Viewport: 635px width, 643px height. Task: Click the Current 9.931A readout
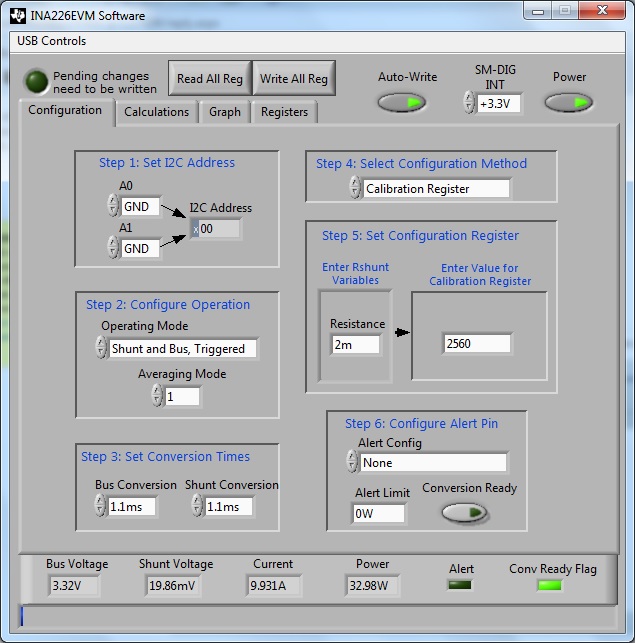click(x=274, y=585)
